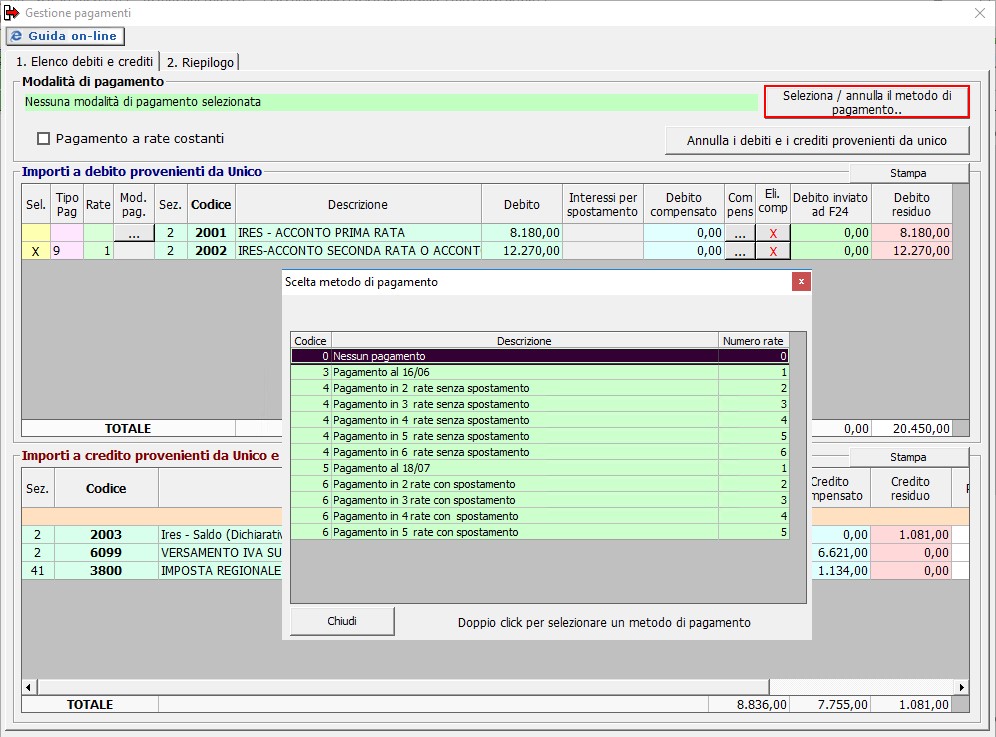Select Pagamento in 5 rate senza spostamento
Screen dimensions: 996x737
click(x=540, y=436)
